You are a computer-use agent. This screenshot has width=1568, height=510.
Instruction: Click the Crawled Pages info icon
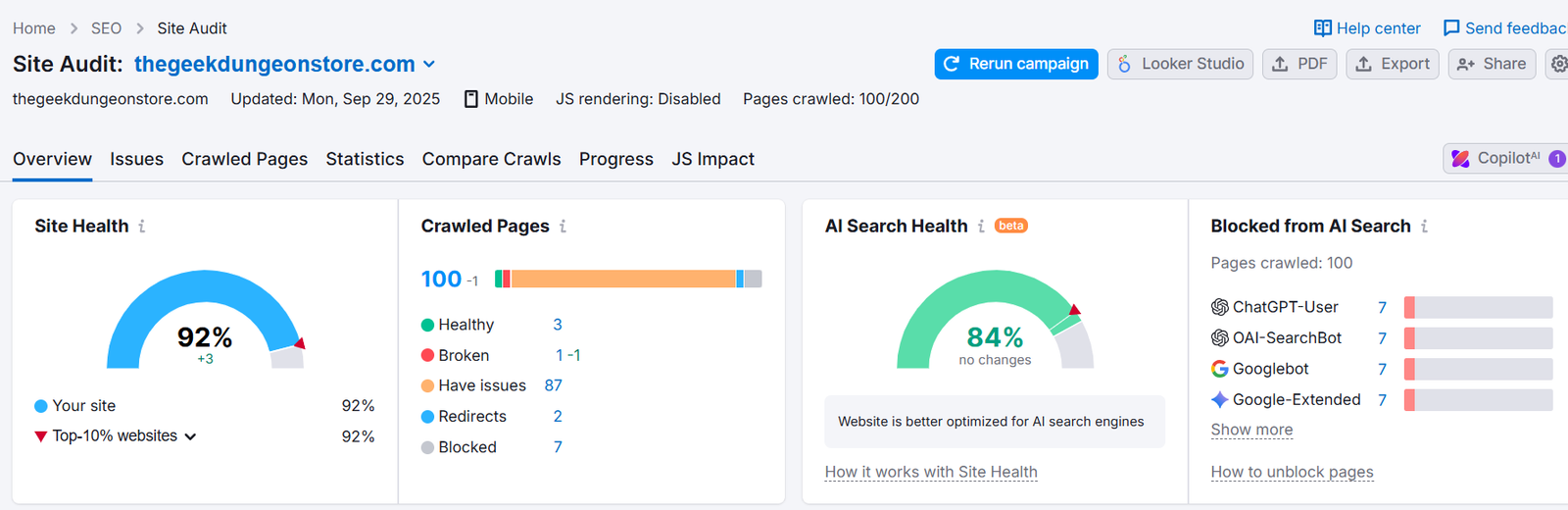coord(563,227)
